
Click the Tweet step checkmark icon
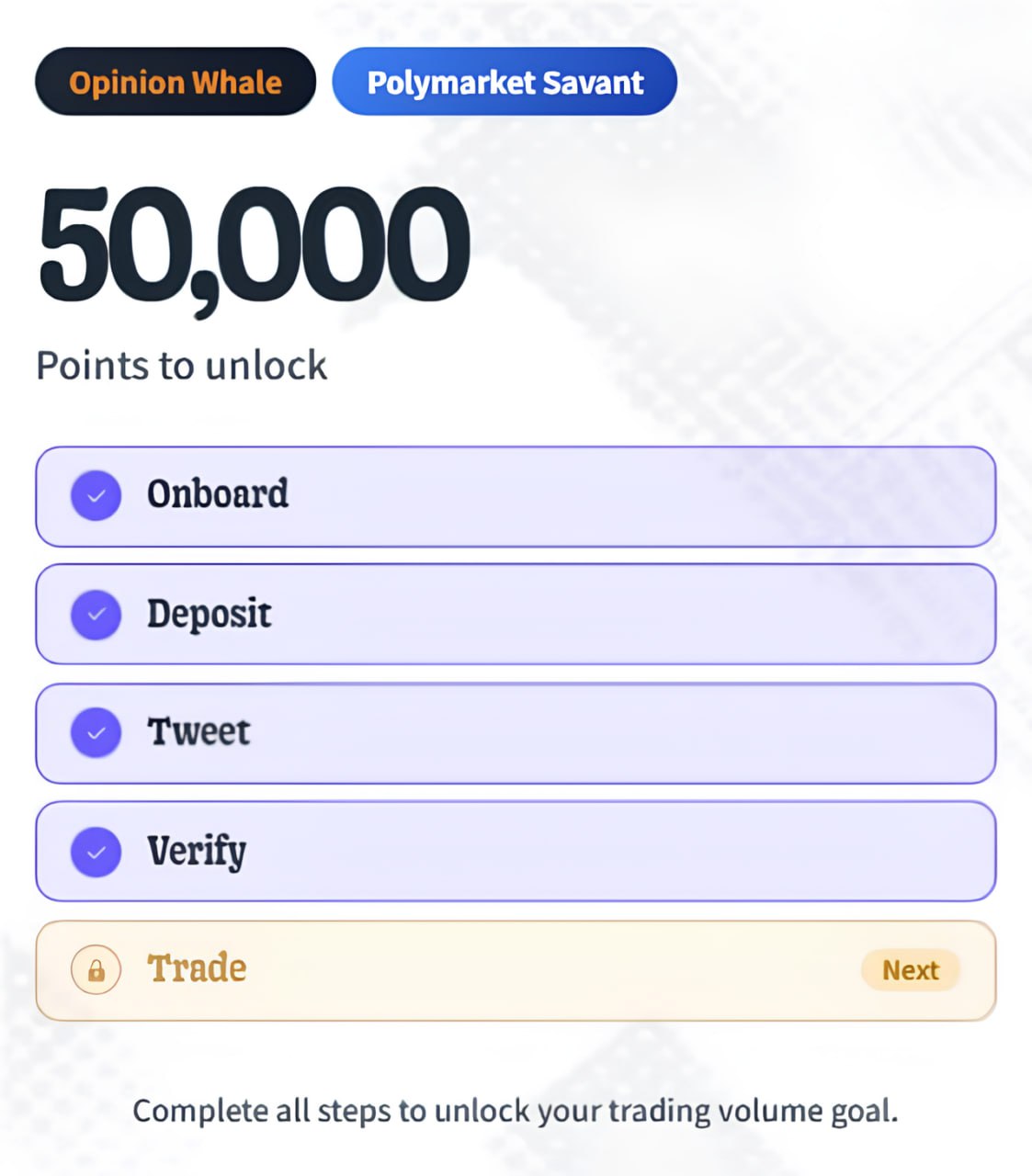(96, 733)
